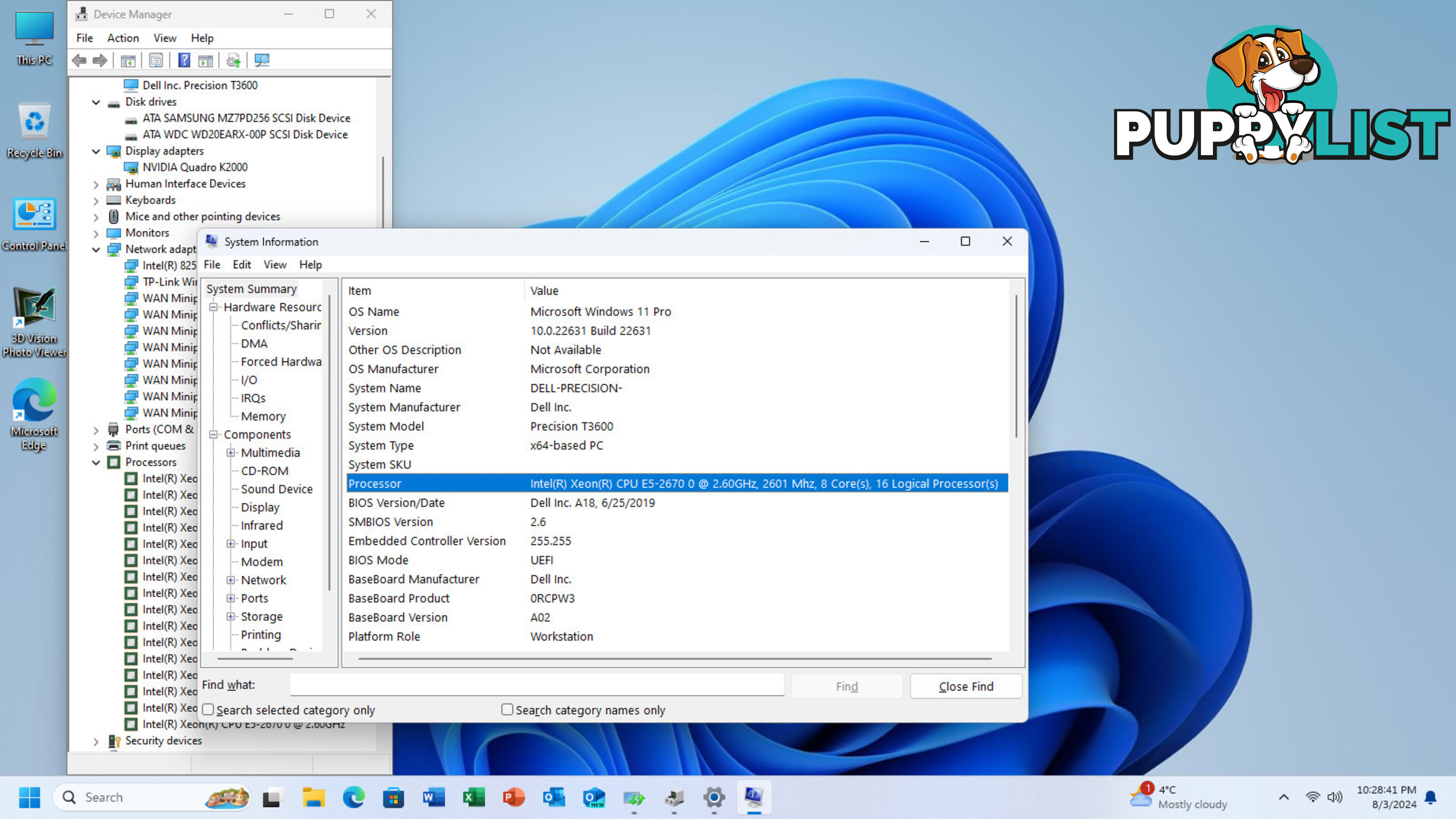
Task: Open the File menu in Device Manager
Action: 85,38
